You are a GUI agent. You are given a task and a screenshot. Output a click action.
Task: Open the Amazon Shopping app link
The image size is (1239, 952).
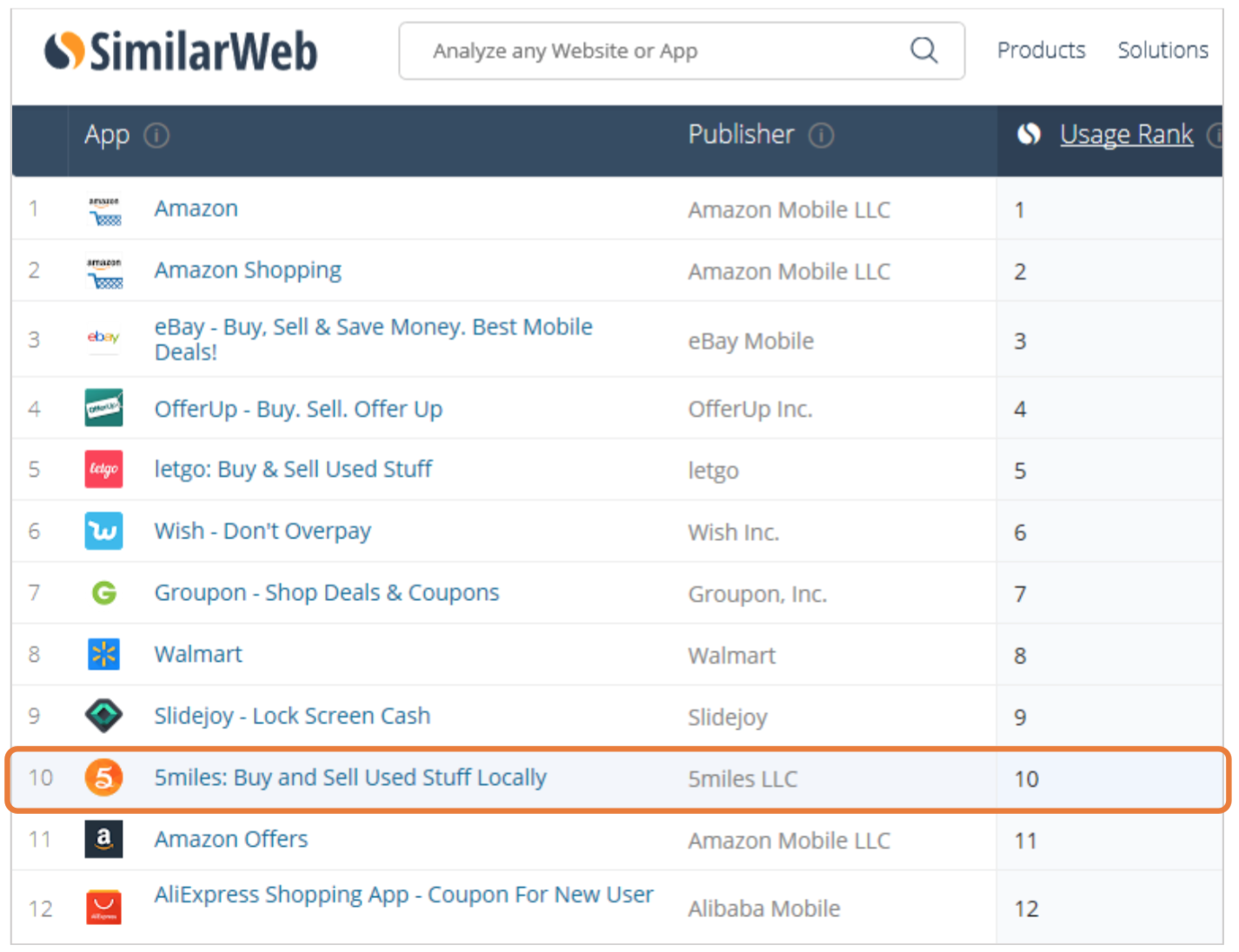[248, 271]
